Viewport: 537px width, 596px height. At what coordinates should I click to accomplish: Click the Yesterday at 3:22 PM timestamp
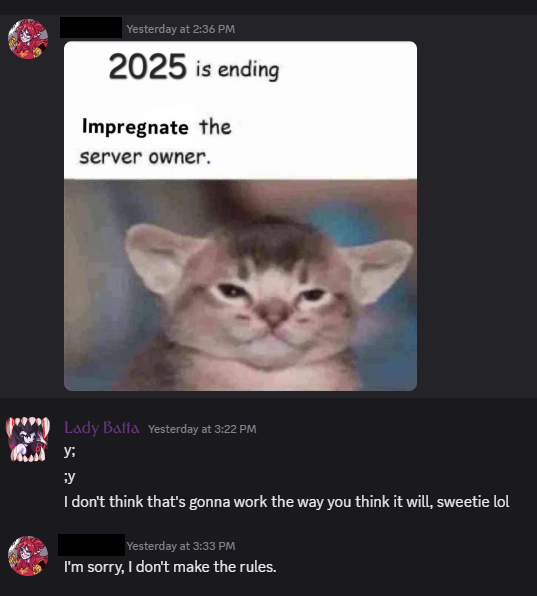202,429
